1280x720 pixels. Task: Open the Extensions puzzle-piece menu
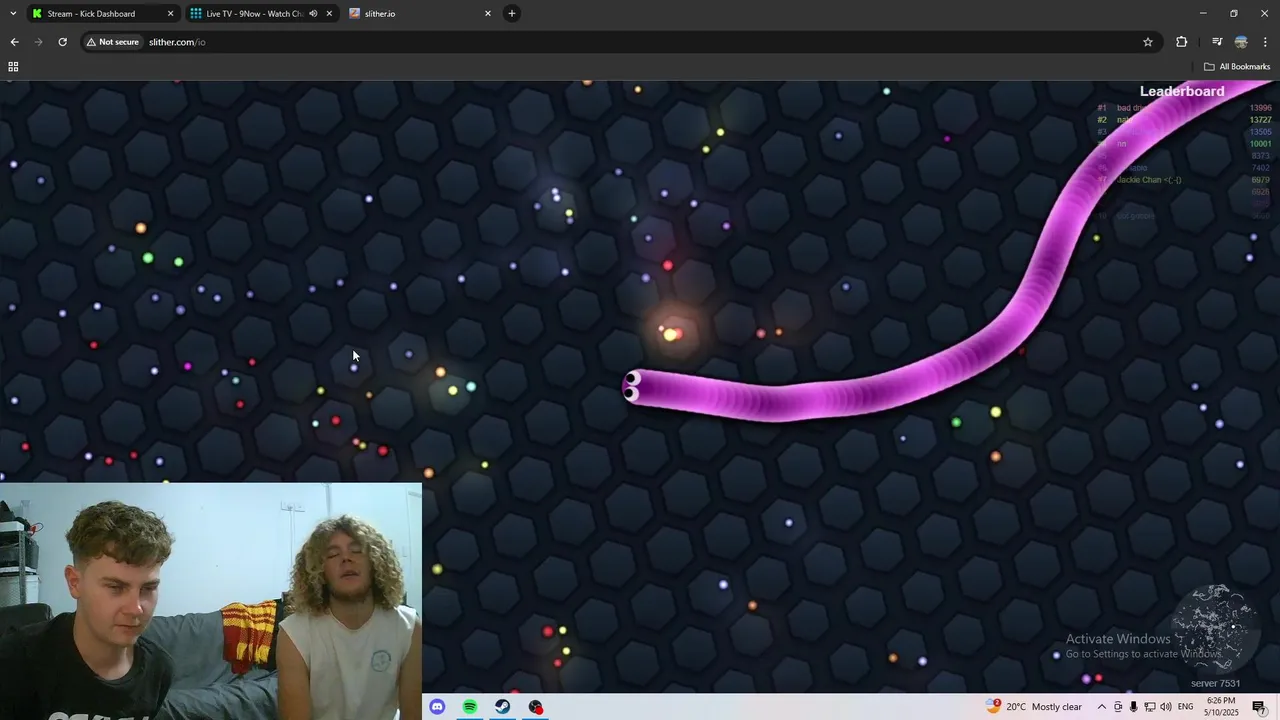point(1182,42)
